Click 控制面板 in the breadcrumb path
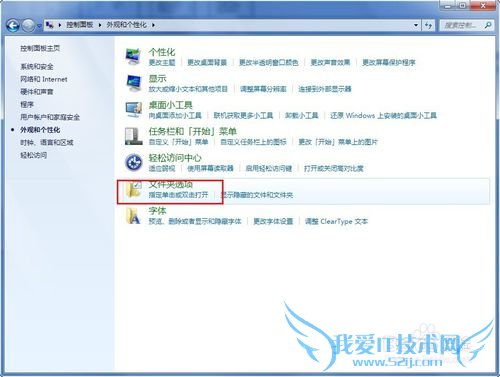Image resolution: width=500 pixels, height=377 pixels. (x=80, y=25)
